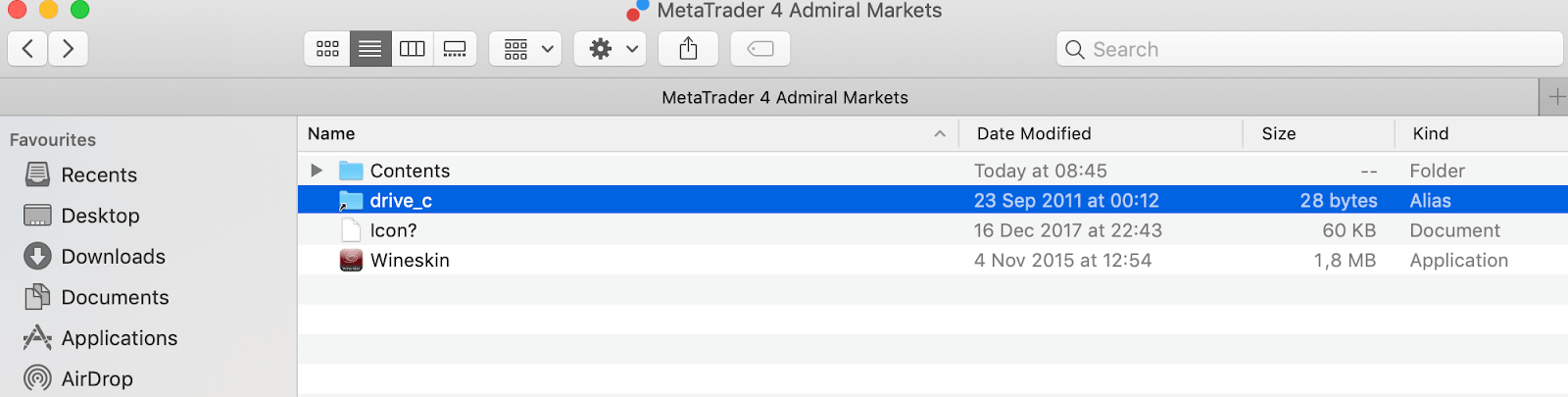Open the Action gear dropdown menu

(x=611, y=49)
